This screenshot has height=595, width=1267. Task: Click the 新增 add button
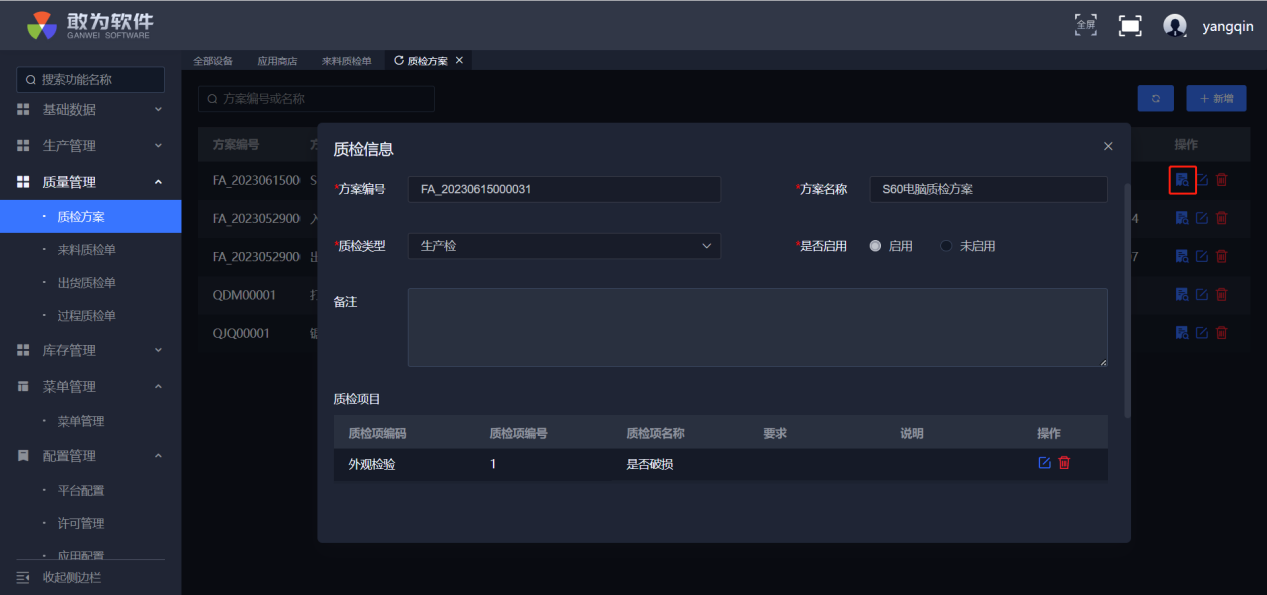coord(1216,99)
